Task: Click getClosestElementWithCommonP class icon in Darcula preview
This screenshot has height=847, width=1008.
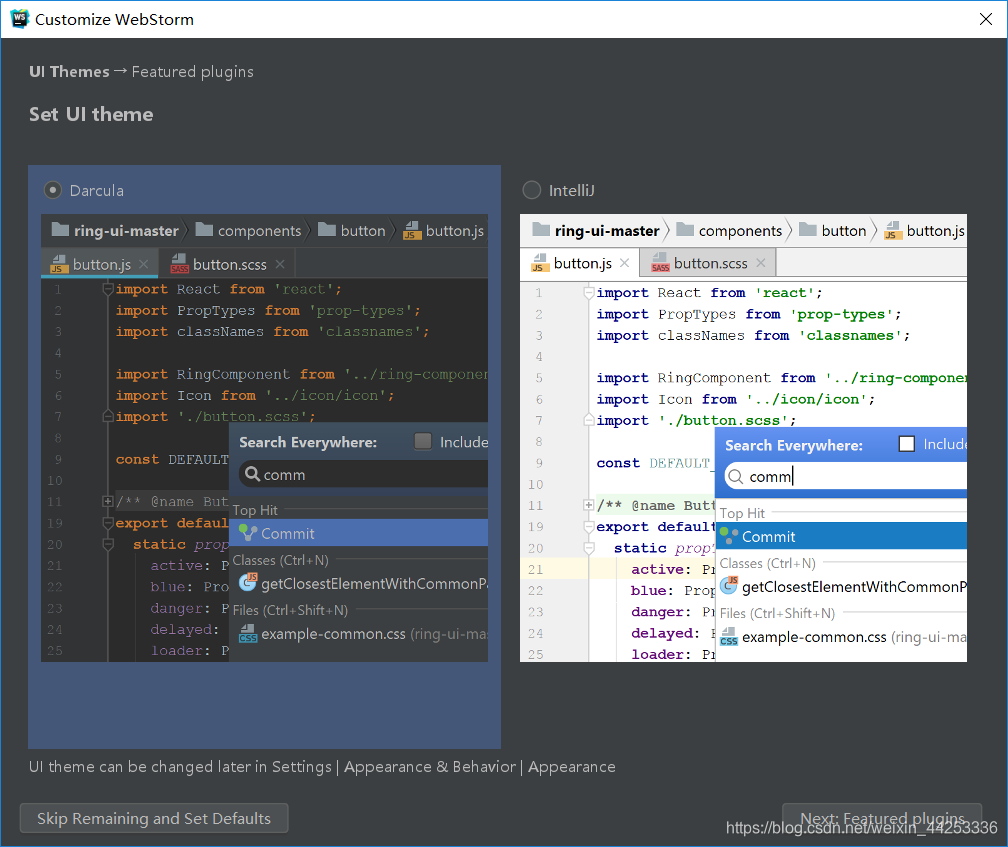Action: tap(248, 582)
